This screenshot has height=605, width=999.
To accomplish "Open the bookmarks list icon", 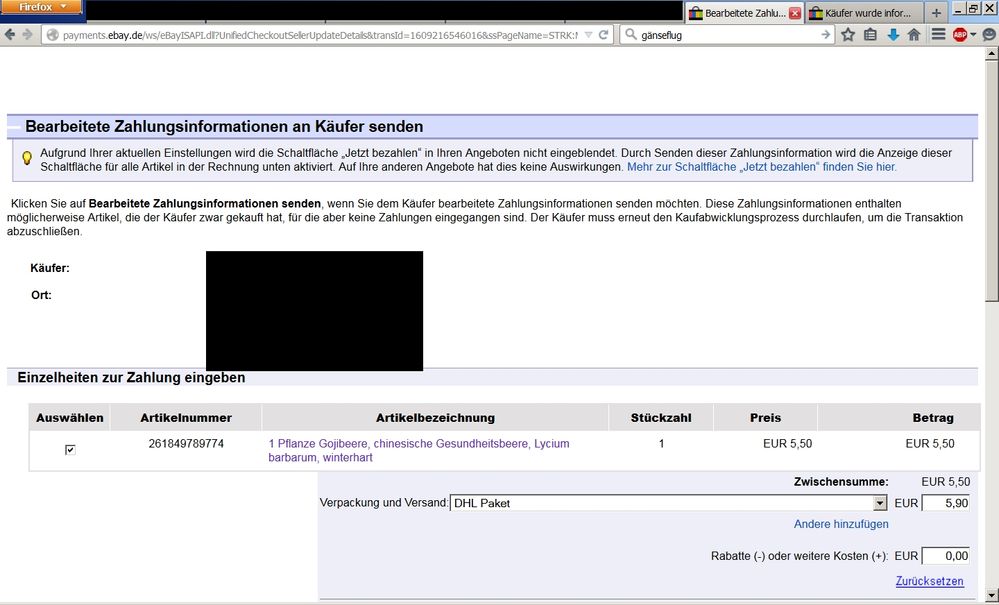I will 870,35.
